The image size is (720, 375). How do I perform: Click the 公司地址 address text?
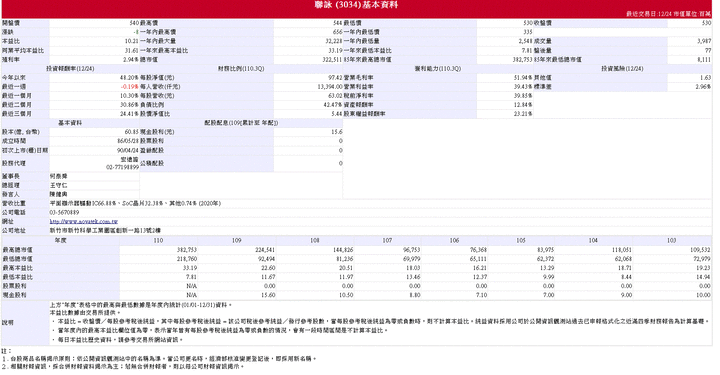tap(105, 230)
